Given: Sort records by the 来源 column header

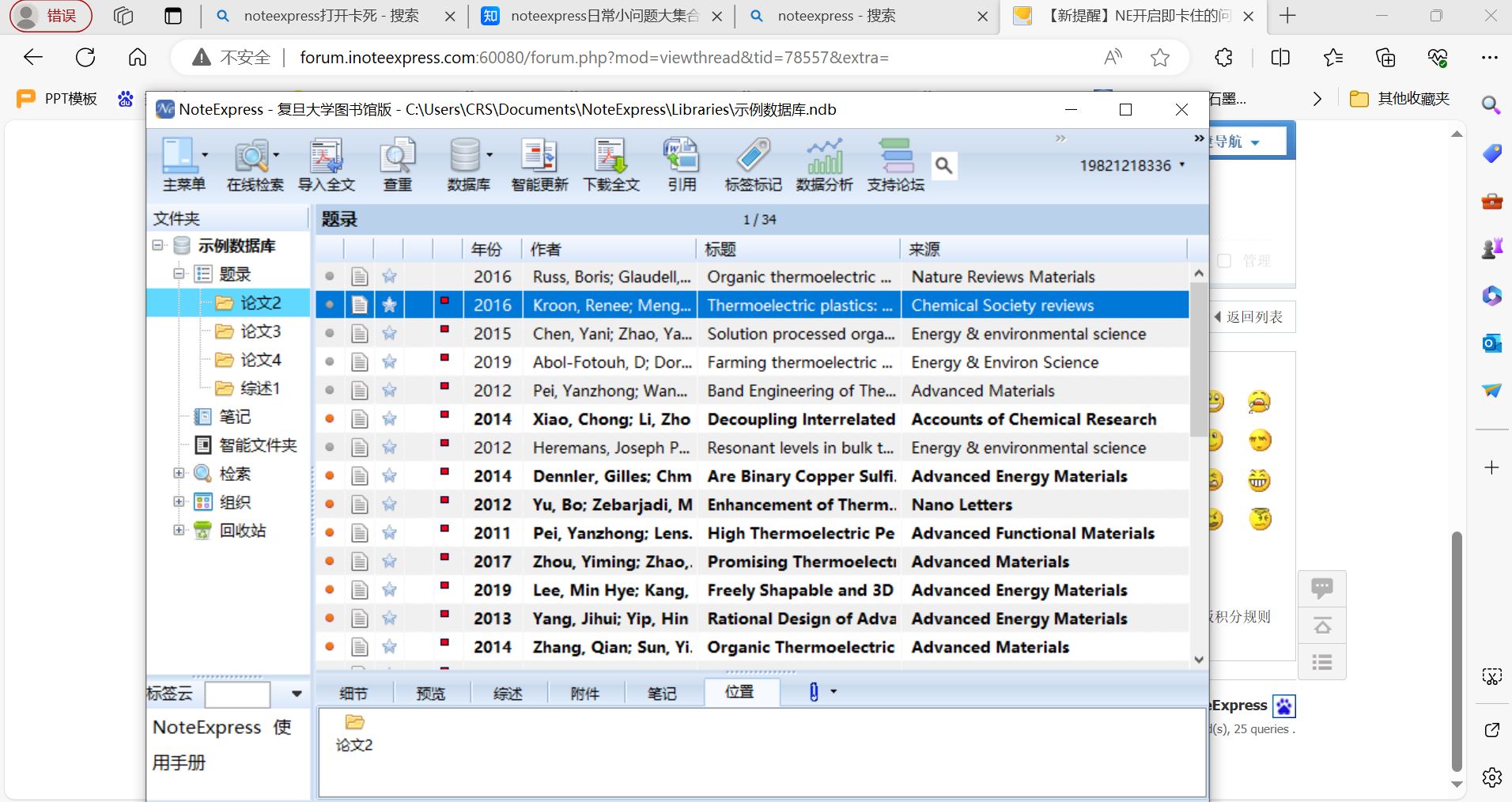Looking at the screenshot, I should pyautogui.click(x=1043, y=249).
